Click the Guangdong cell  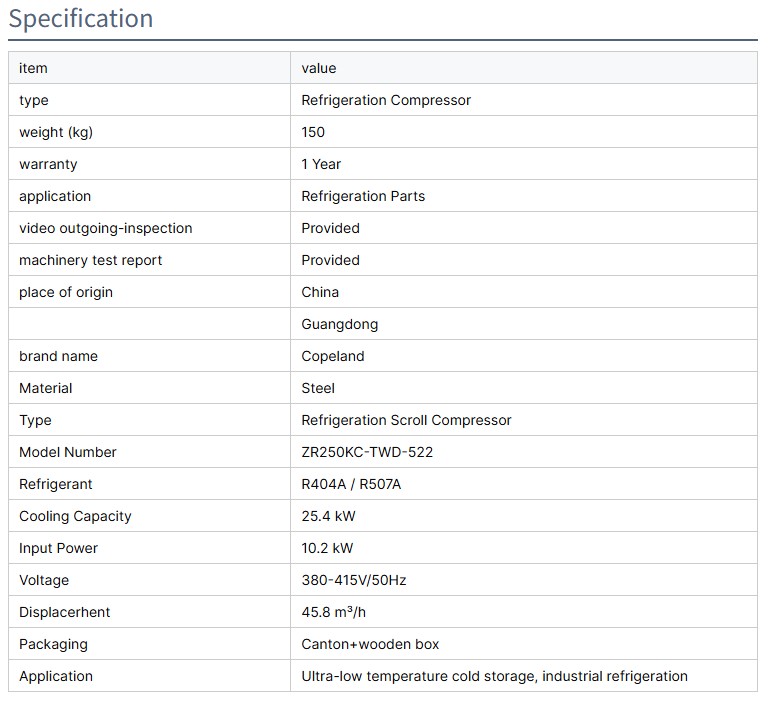point(339,324)
